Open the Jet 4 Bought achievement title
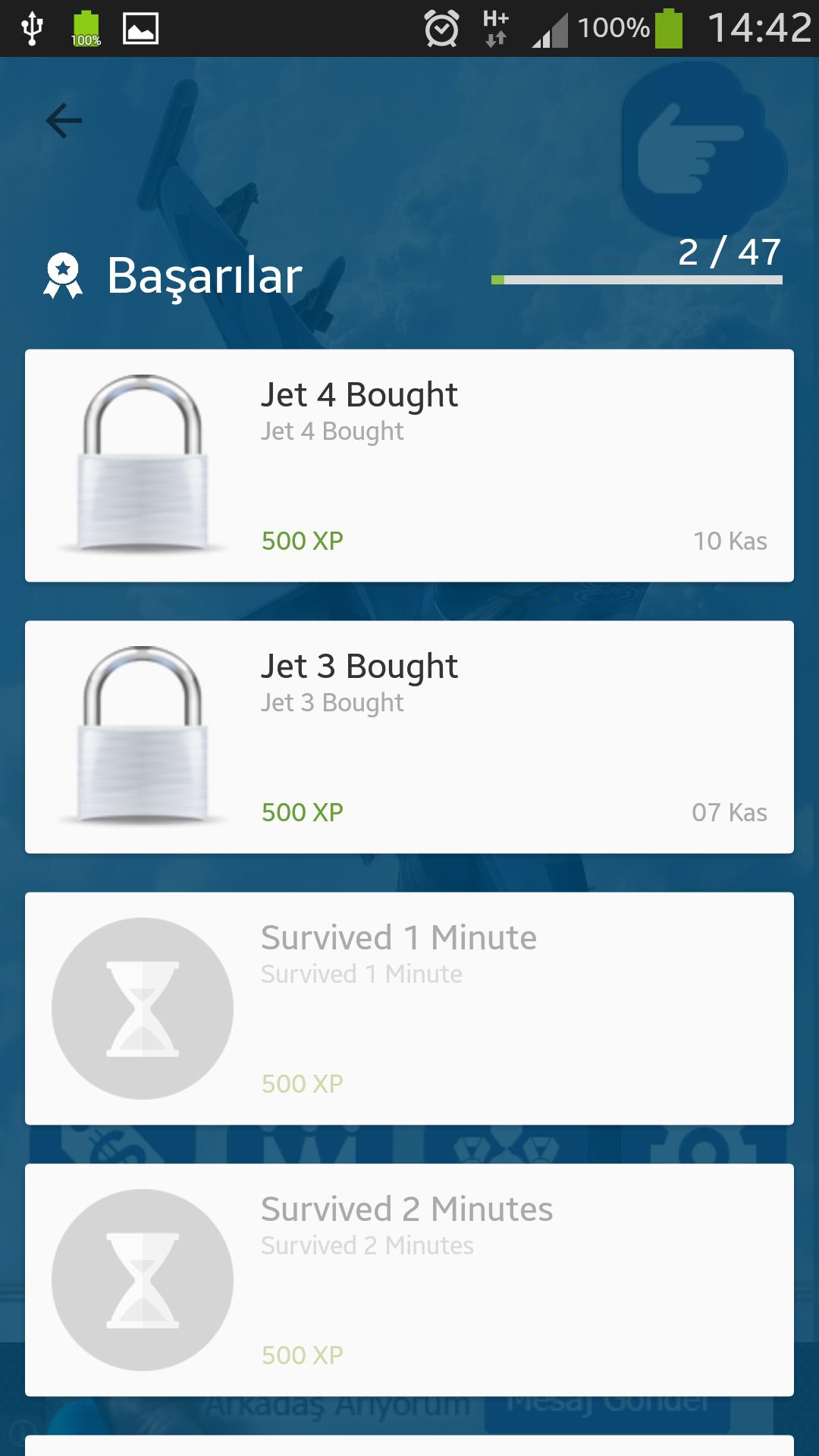The height and width of the screenshot is (1456, 819). tap(359, 395)
